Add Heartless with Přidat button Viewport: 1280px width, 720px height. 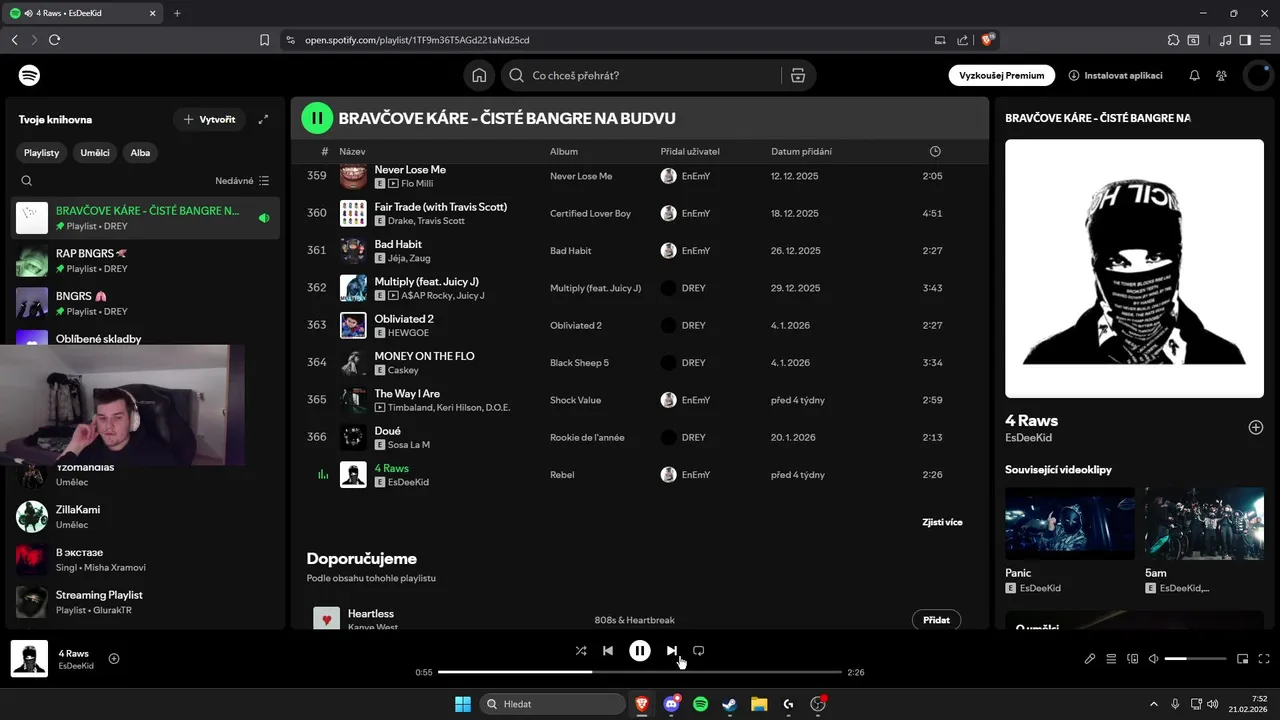[x=937, y=620]
